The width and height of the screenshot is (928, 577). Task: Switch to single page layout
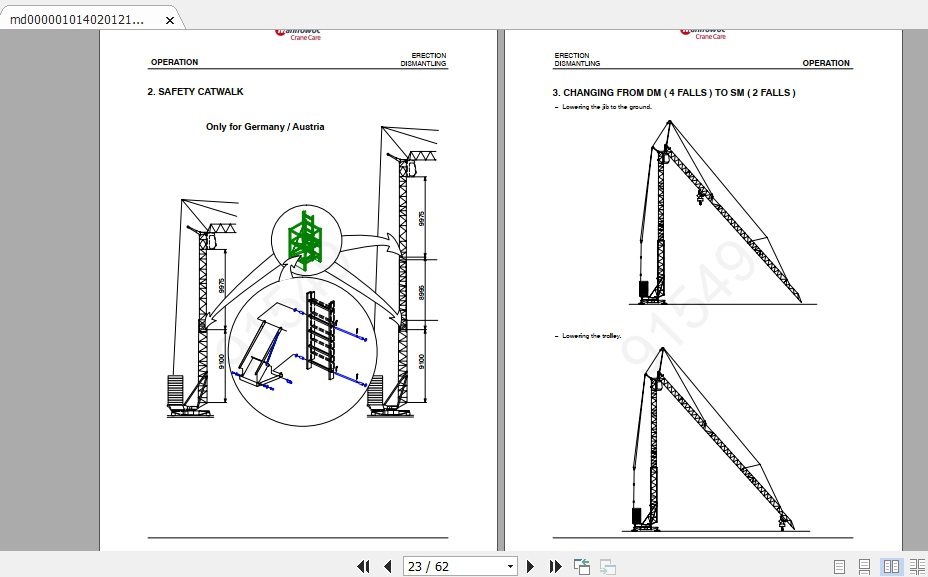(838, 566)
